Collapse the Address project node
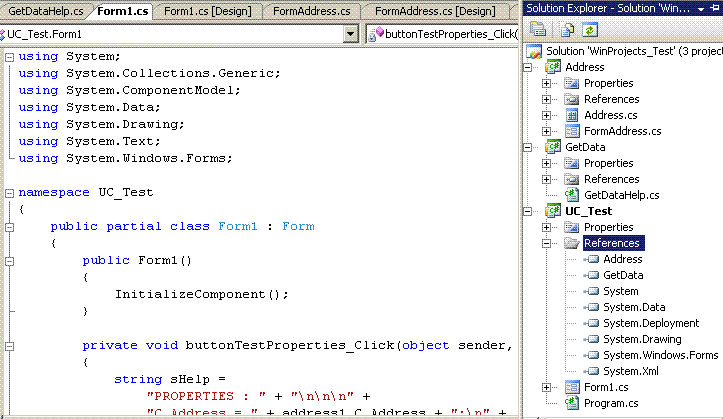The width and height of the screenshot is (723, 419). tap(528, 68)
